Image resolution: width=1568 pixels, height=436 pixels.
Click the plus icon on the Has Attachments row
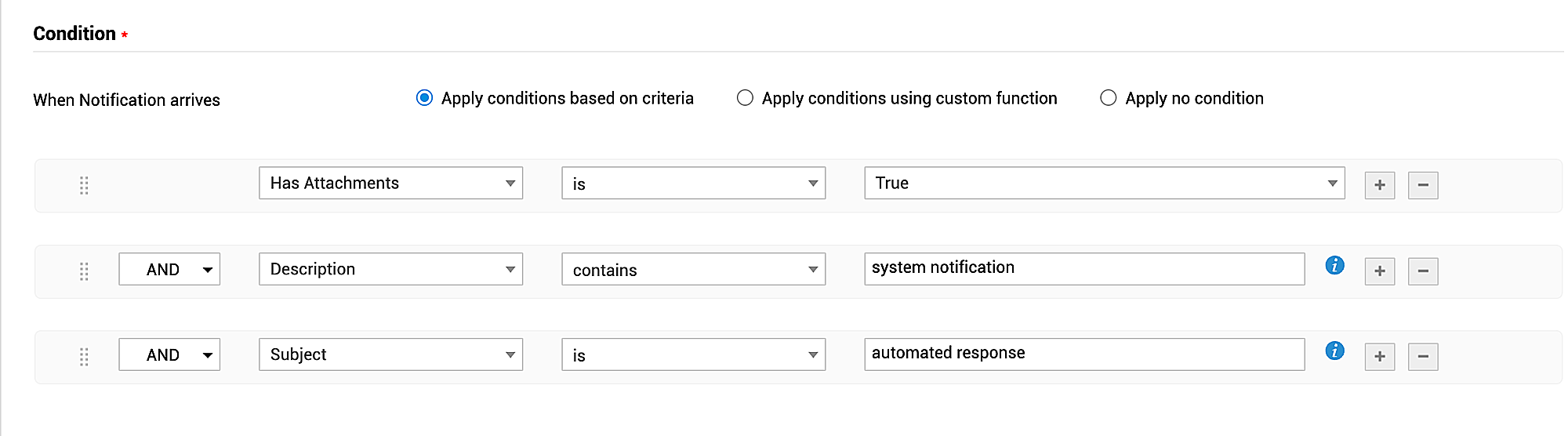[x=1379, y=185]
